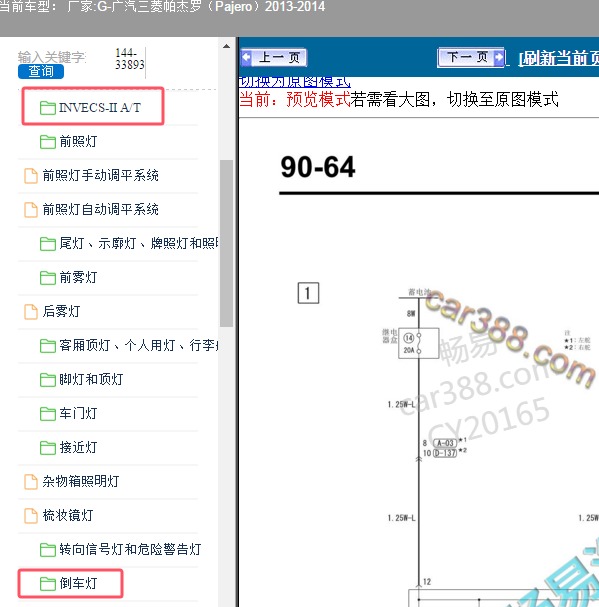The width and height of the screenshot is (599, 607).
Task: Expand the 客厢顶灯、个人用灯 folder entry
Action: [139, 345]
